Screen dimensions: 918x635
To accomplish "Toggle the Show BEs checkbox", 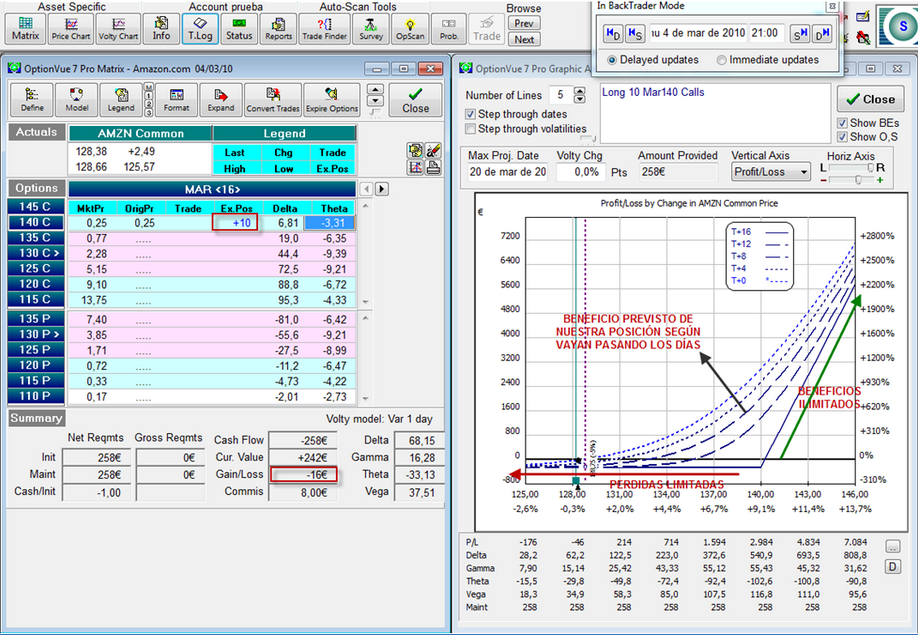I will click(x=842, y=123).
